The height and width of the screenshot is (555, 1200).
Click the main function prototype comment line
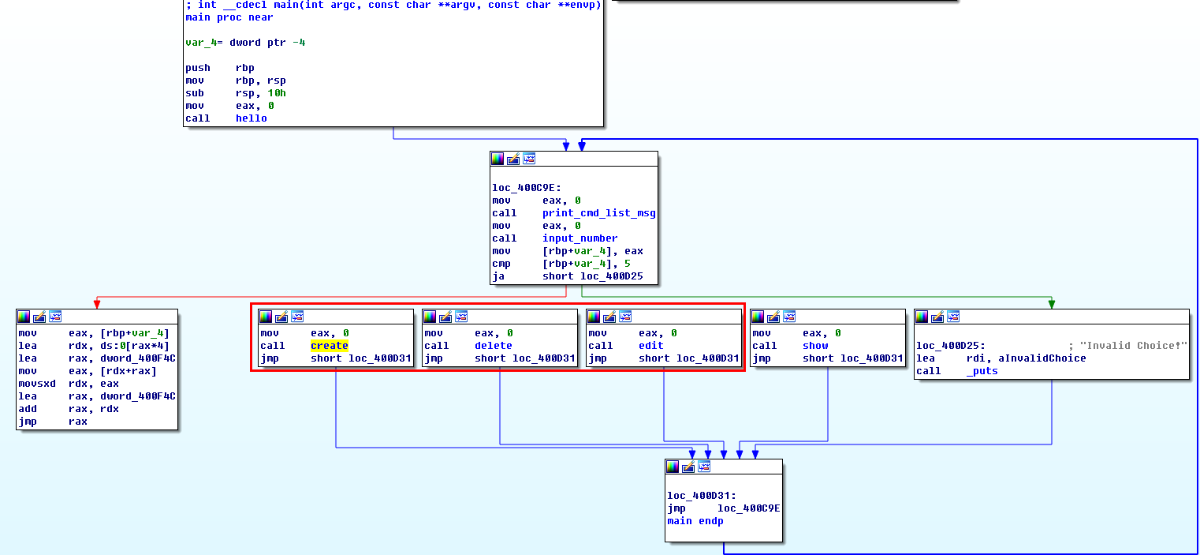pos(393,5)
